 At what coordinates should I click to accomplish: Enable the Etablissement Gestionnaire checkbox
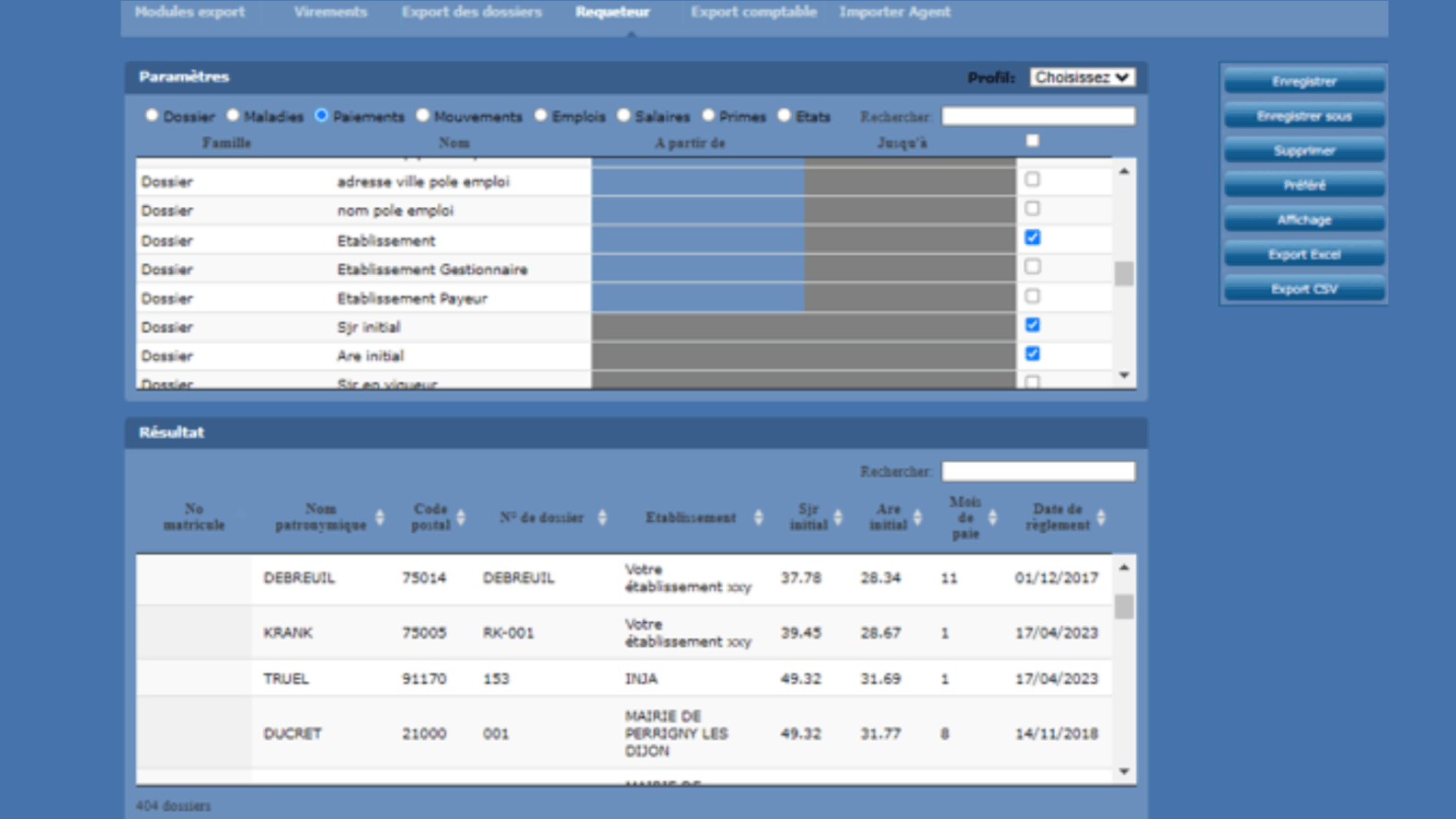pyautogui.click(x=1032, y=267)
